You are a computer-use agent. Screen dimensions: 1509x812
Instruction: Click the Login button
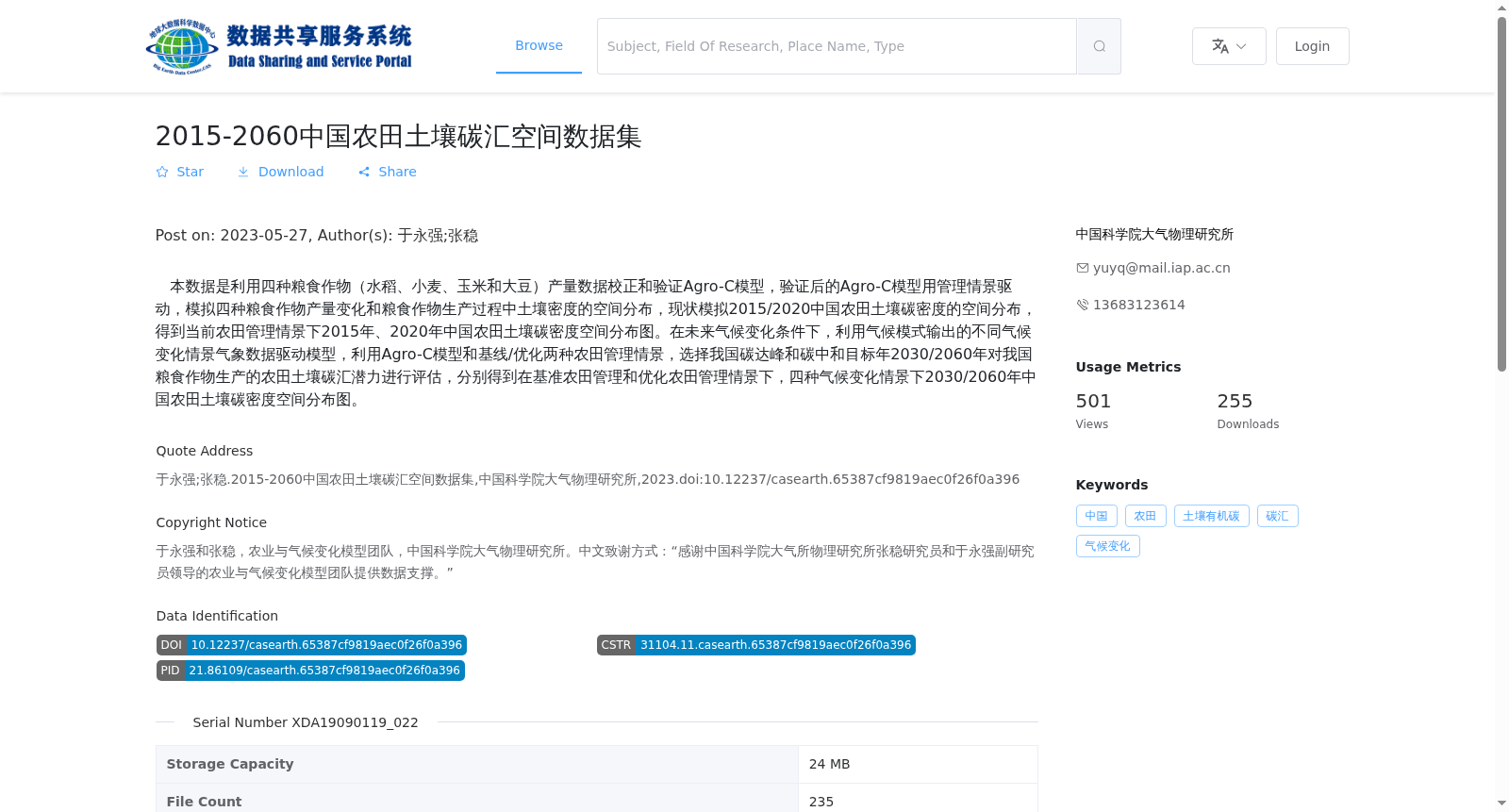1312,46
